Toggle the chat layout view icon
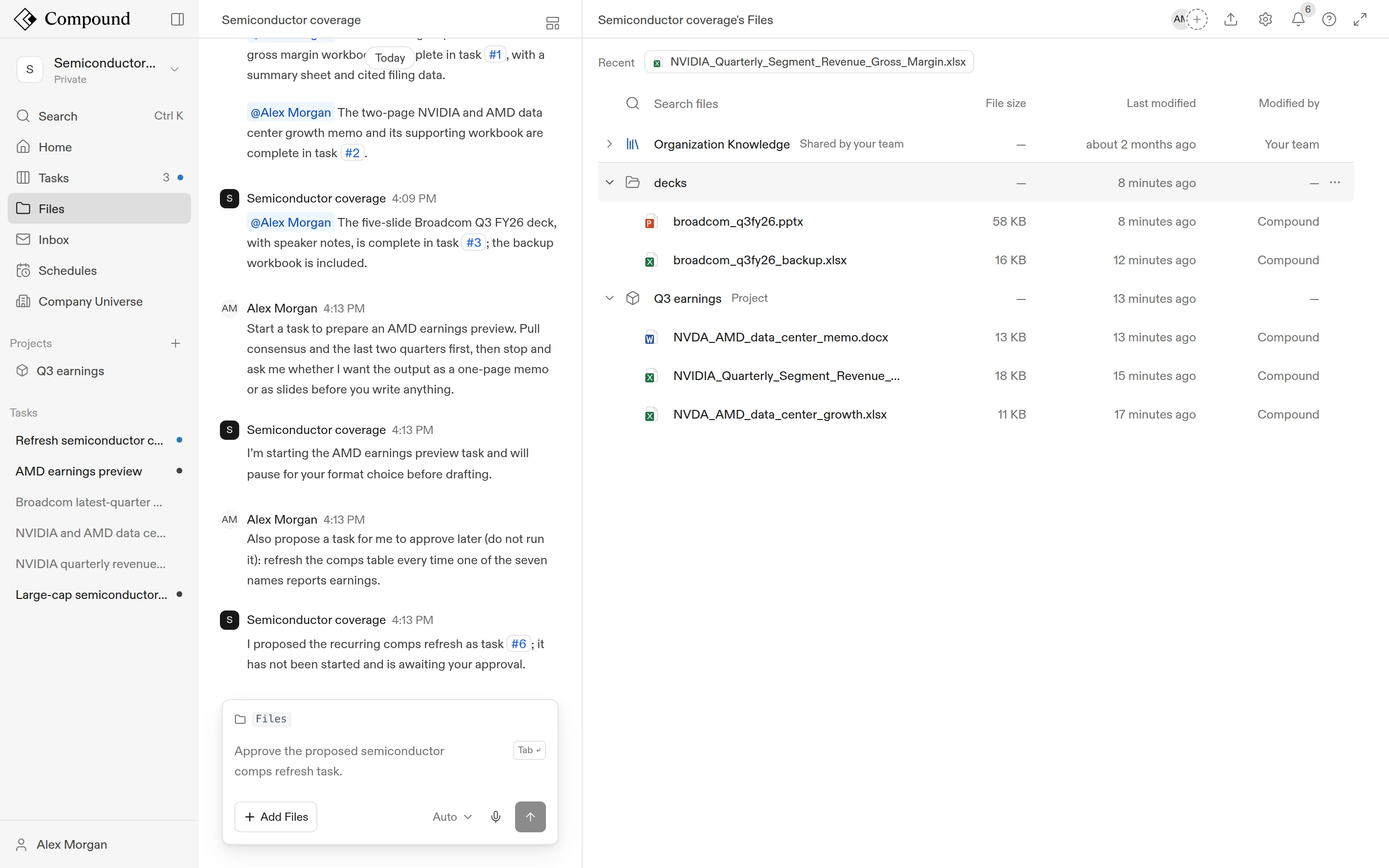The width and height of the screenshot is (1389, 868). tap(552, 23)
